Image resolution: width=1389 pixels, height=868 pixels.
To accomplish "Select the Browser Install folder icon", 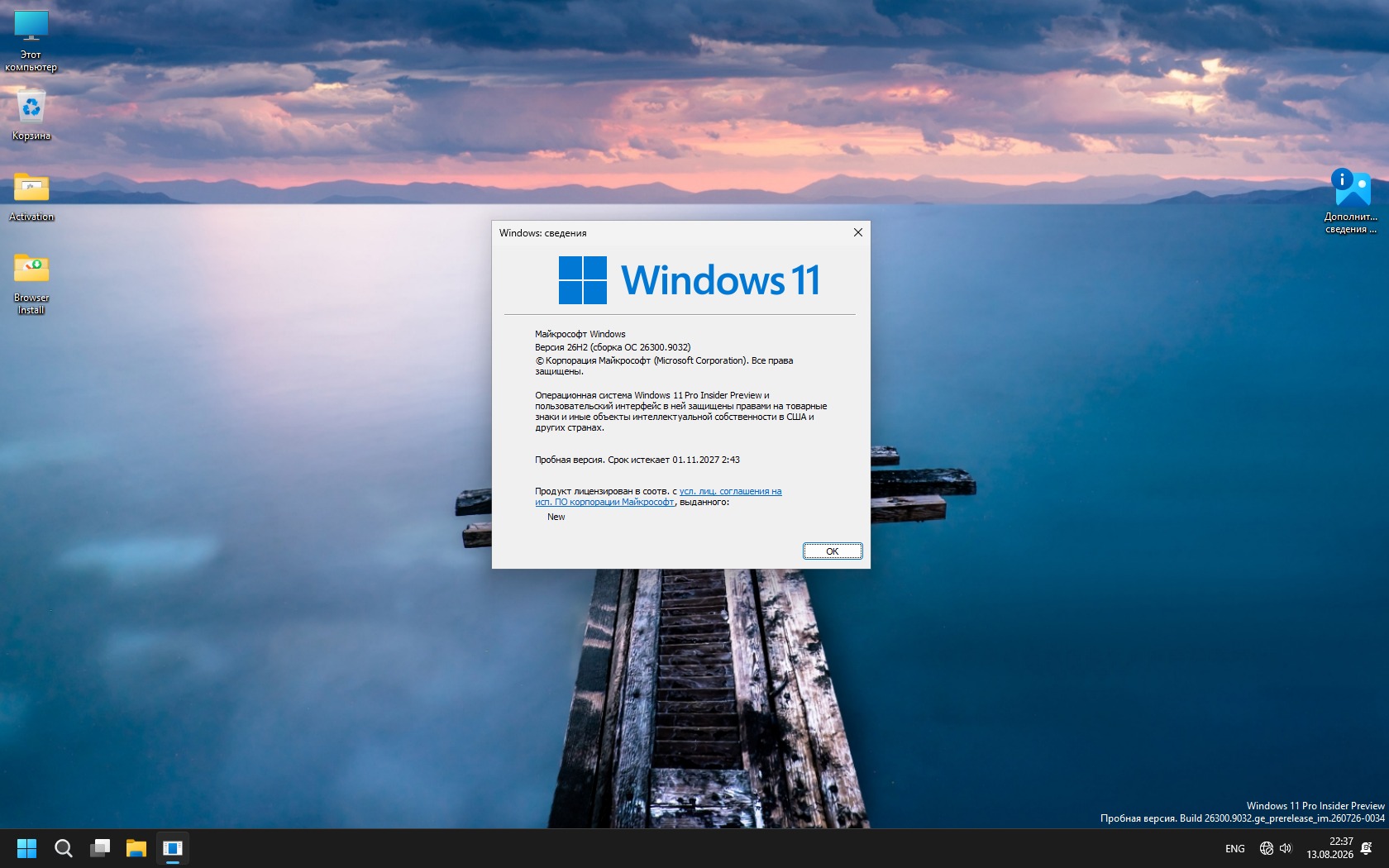I will (31, 284).
